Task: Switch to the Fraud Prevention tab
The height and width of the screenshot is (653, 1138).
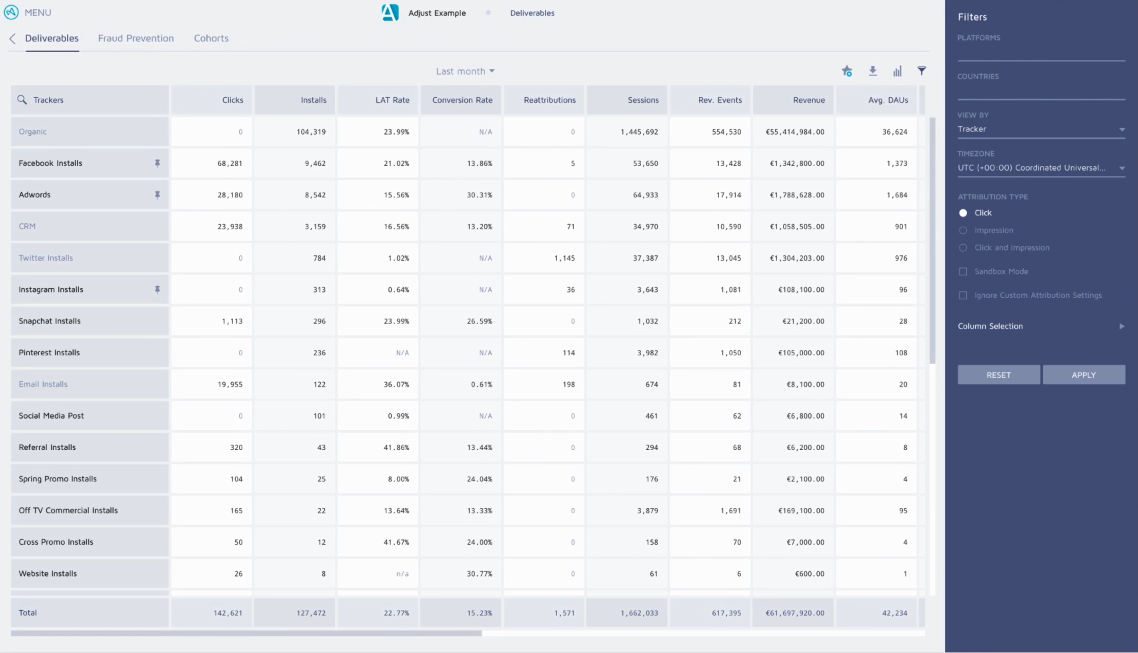Action: tap(136, 39)
